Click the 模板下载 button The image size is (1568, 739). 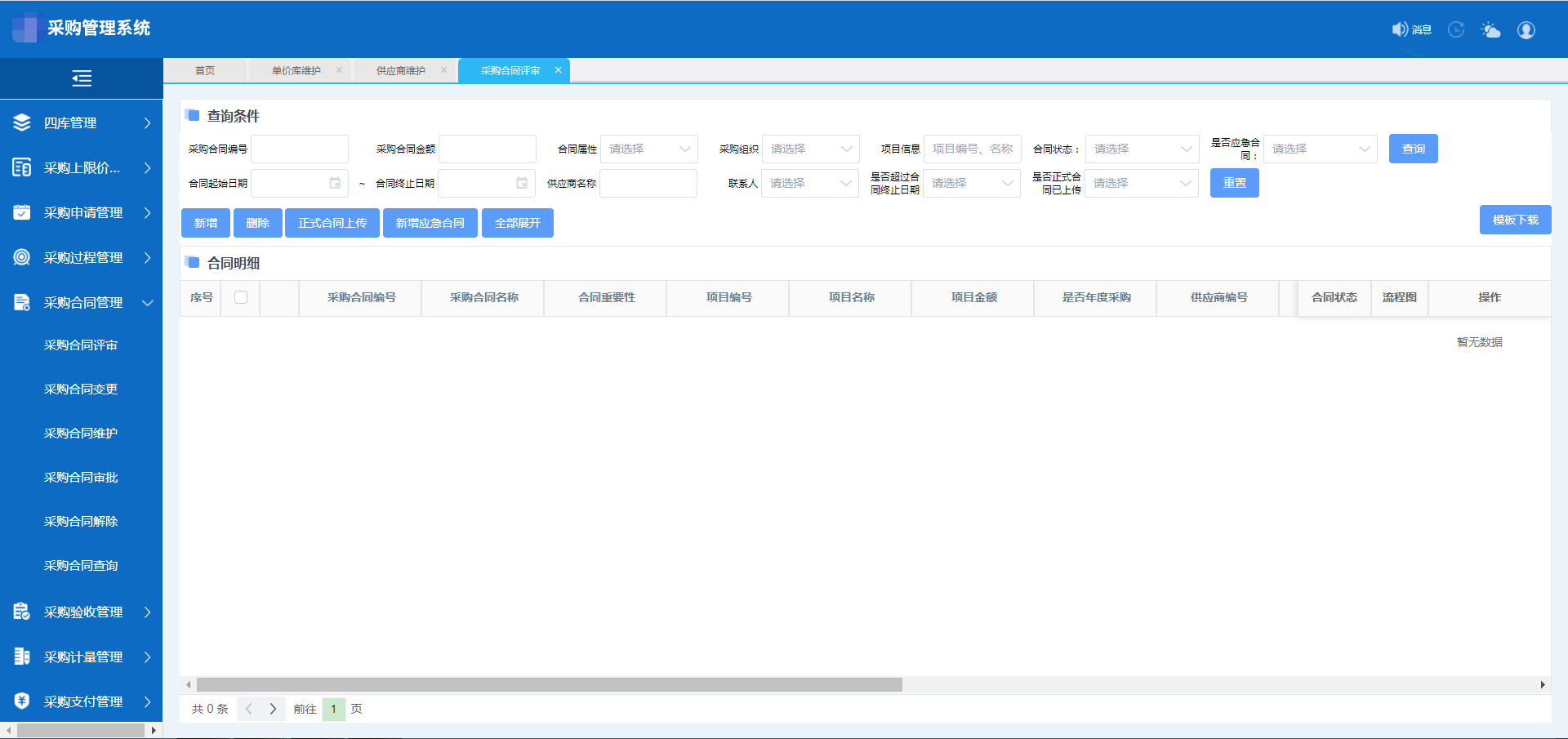pyautogui.click(x=1516, y=220)
